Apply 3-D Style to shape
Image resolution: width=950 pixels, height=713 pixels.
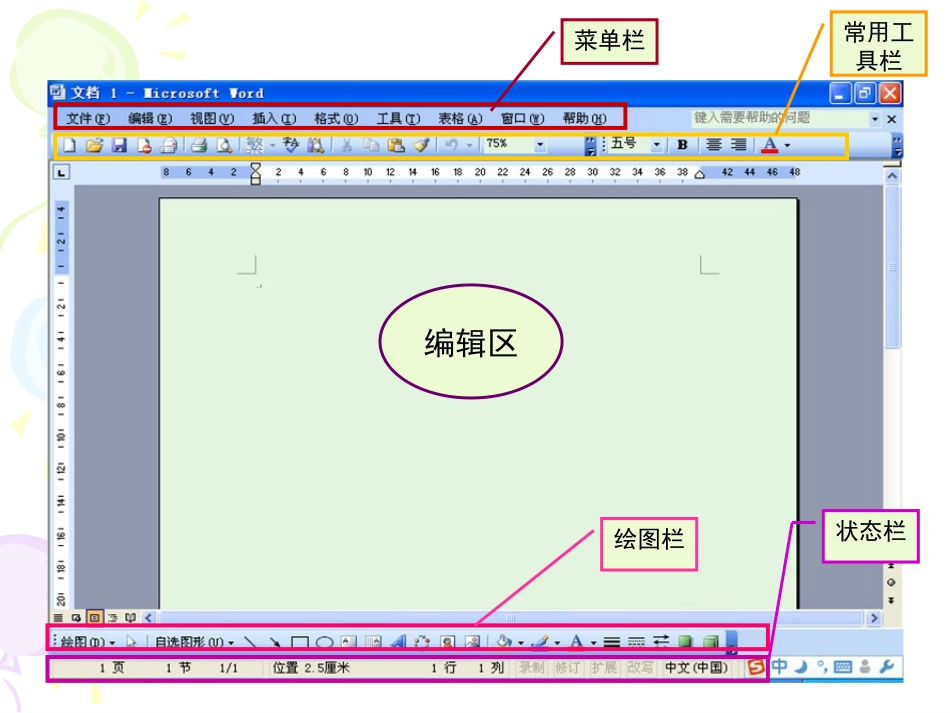711,642
